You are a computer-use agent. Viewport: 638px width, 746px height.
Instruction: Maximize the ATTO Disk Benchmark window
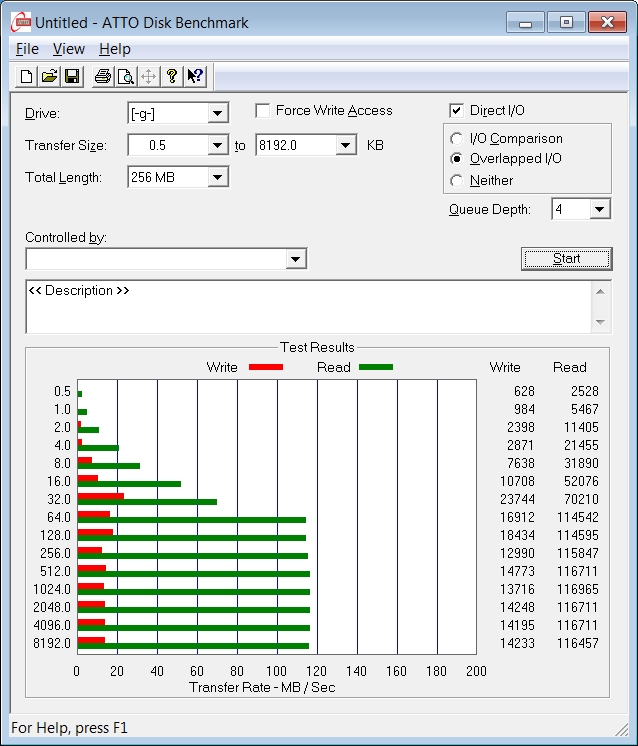(566, 22)
